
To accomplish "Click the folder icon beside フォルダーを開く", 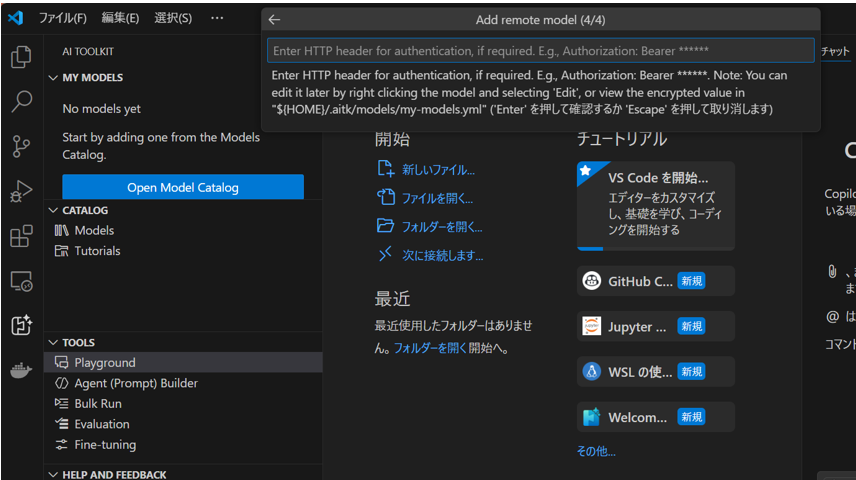I will [385, 226].
